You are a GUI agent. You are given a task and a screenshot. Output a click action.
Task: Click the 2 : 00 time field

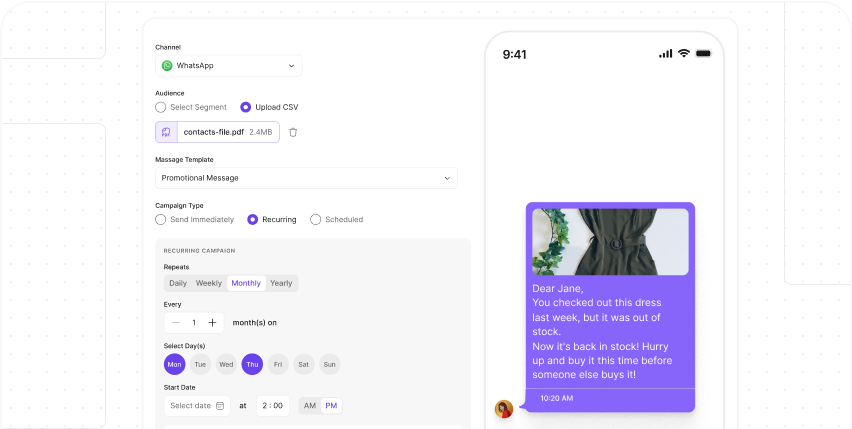tap(273, 406)
